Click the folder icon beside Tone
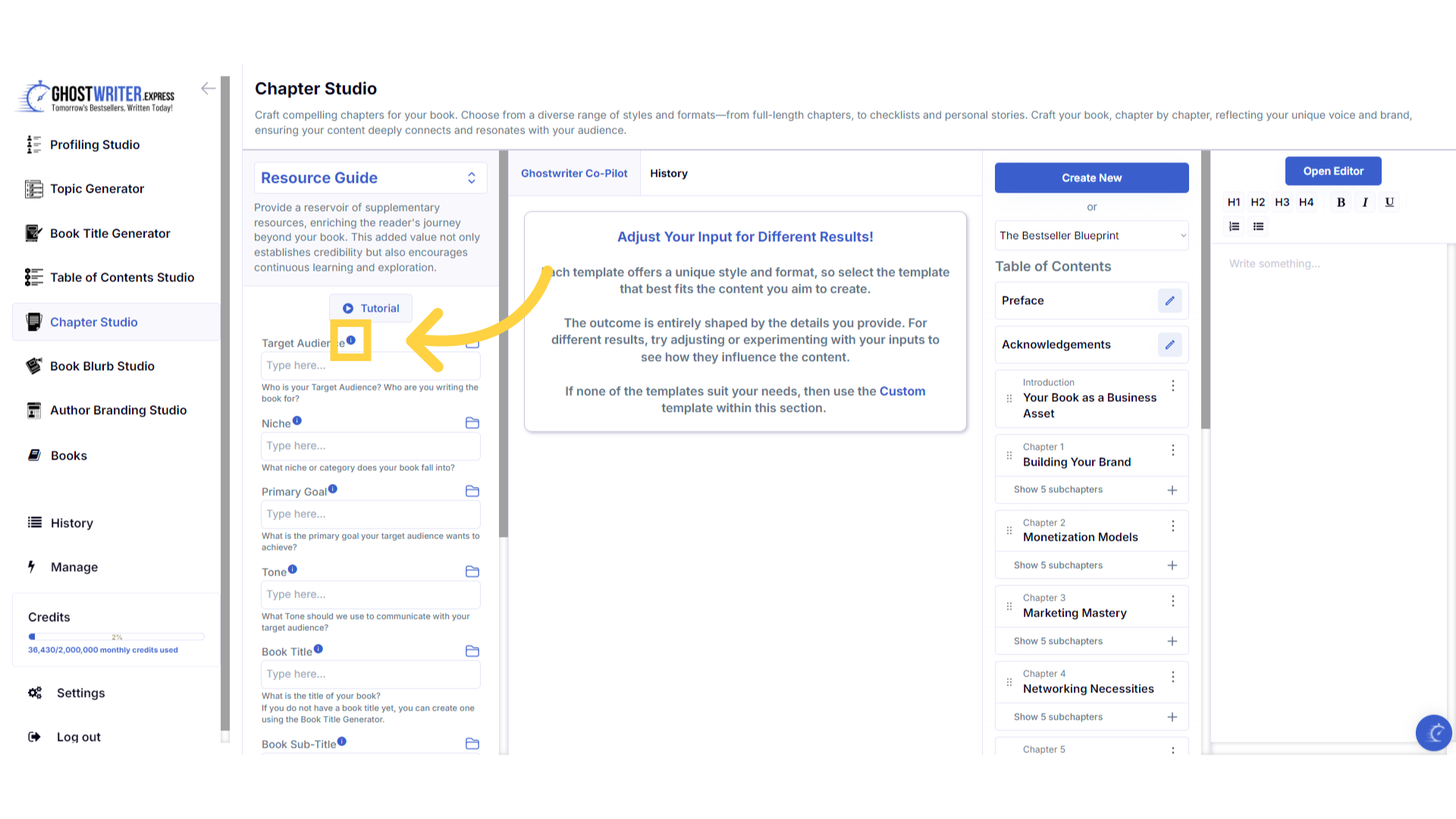The height and width of the screenshot is (819, 1456). [472, 572]
